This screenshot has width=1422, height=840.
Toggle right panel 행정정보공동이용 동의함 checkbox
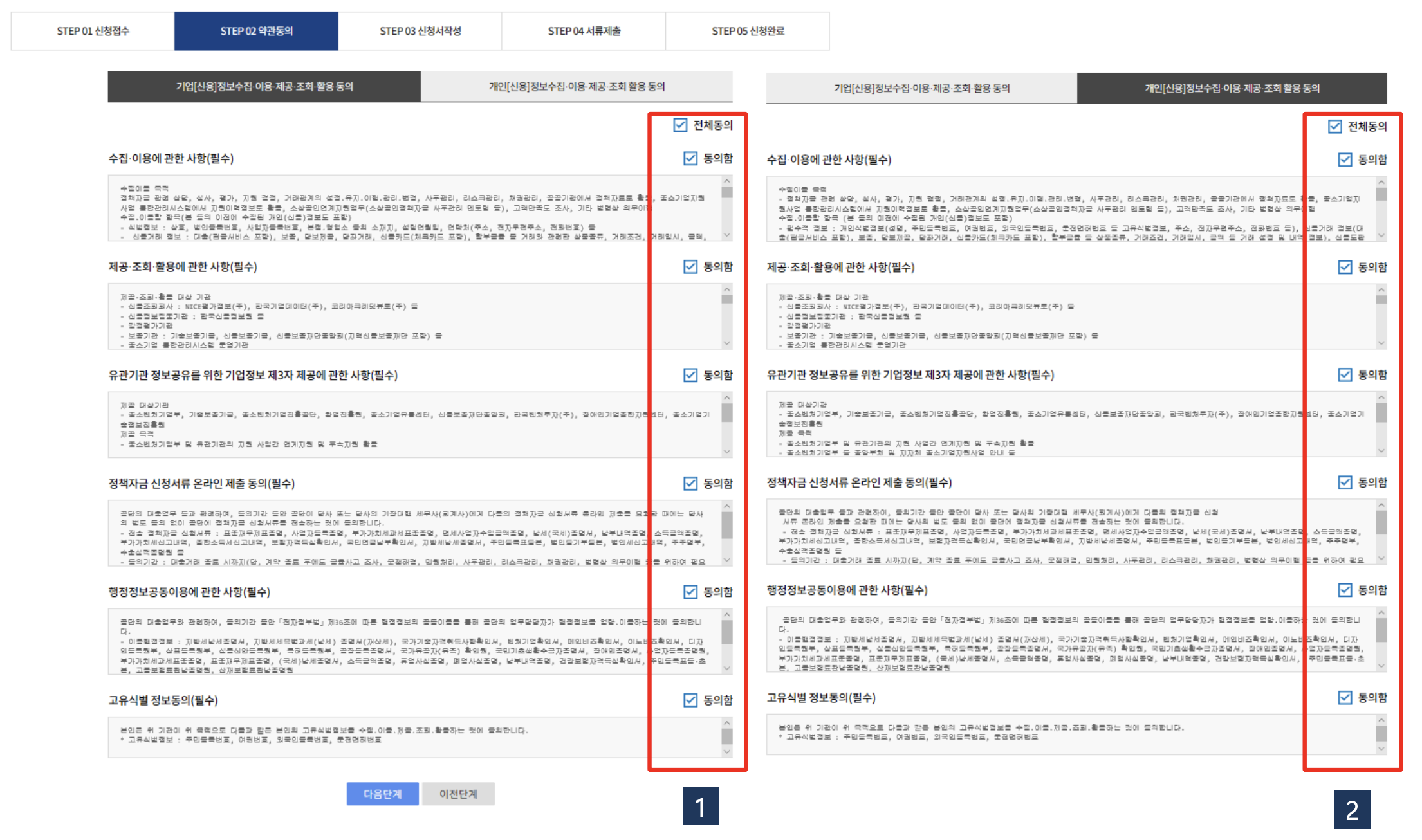point(1345,590)
